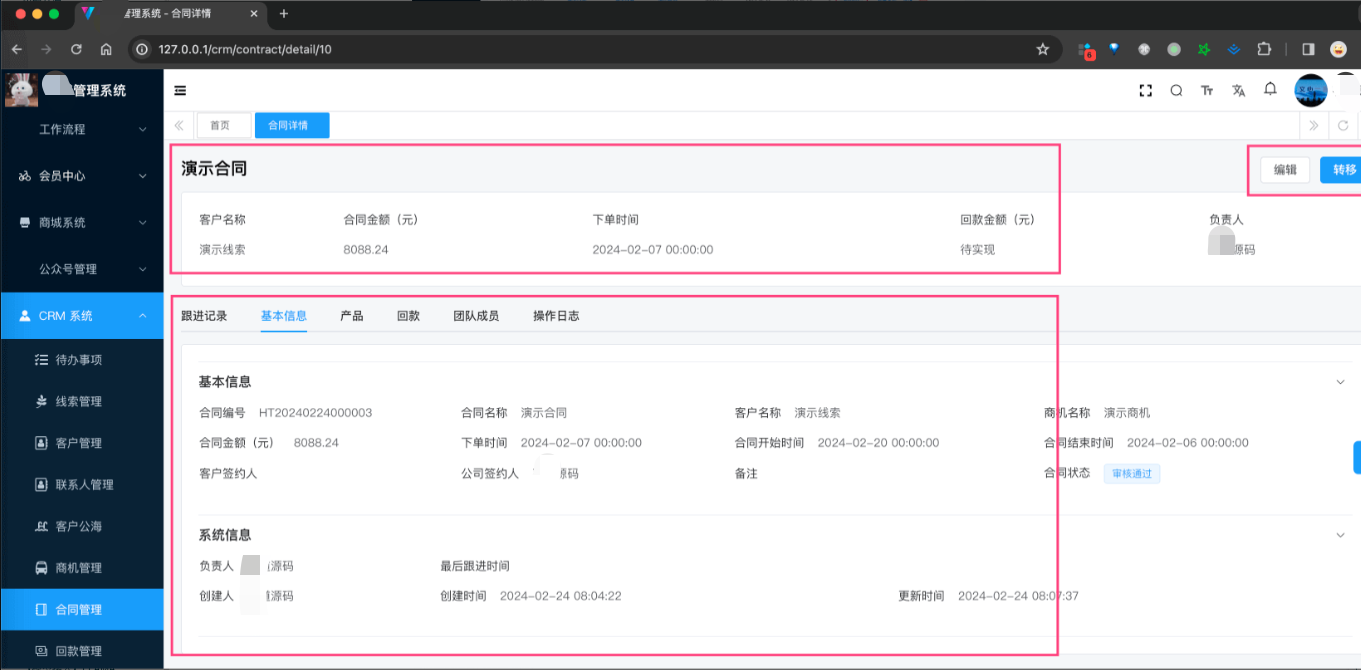This screenshot has height=670, width=1361.
Task: Click the scroll-tabs-left double chevron
Action: [x=179, y=125]
